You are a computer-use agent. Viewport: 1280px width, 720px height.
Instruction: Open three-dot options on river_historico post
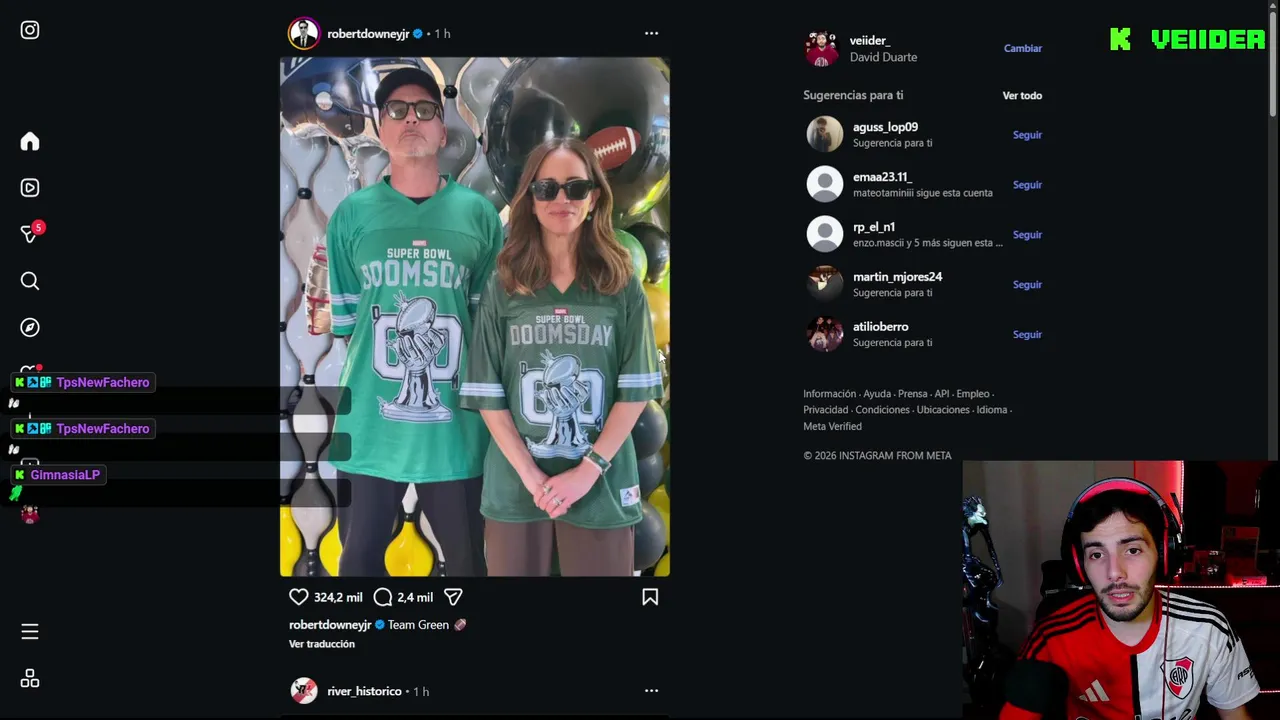pyautogui.click(x=651, y=691)
